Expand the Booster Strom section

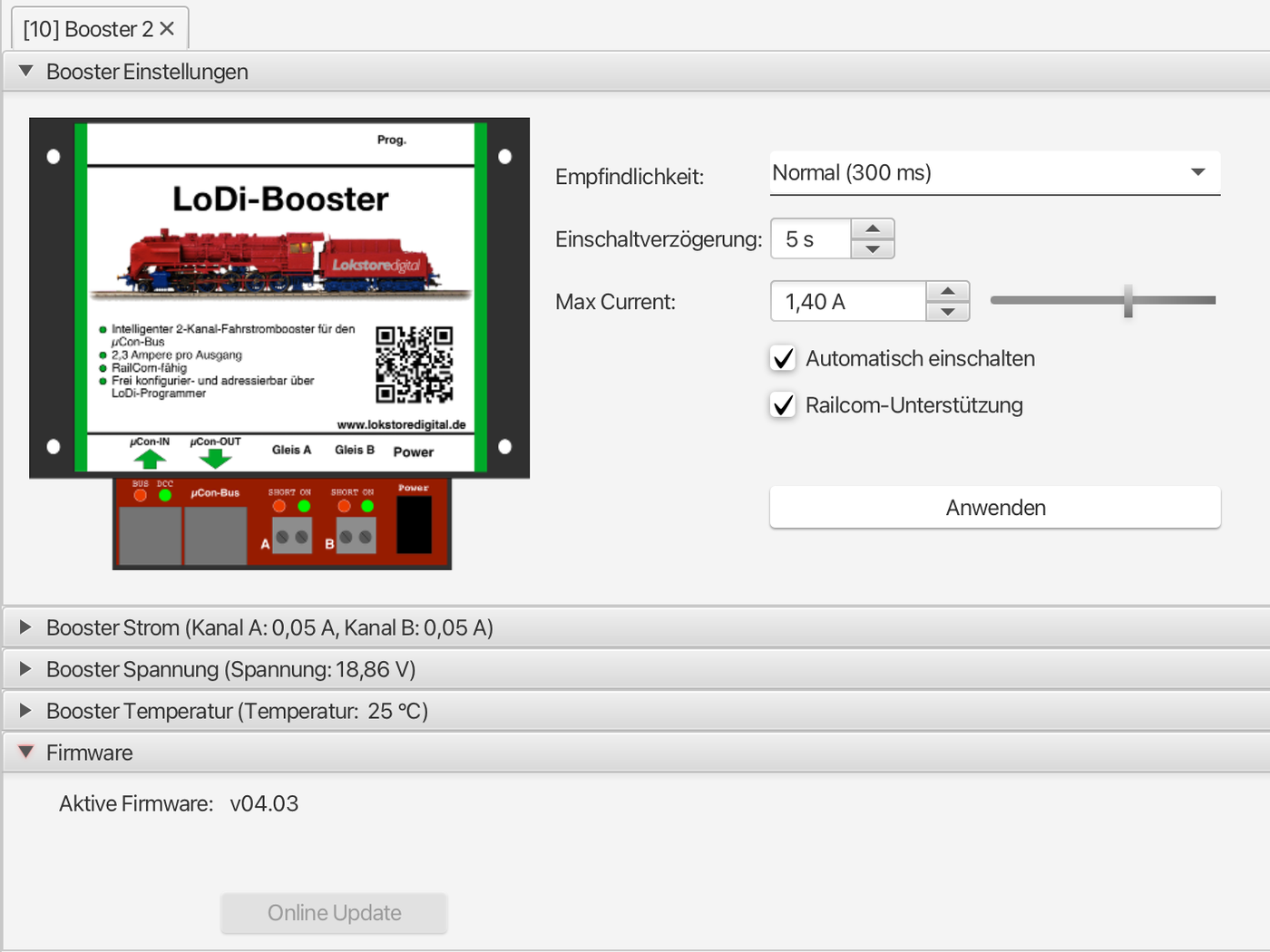(25, 627)
